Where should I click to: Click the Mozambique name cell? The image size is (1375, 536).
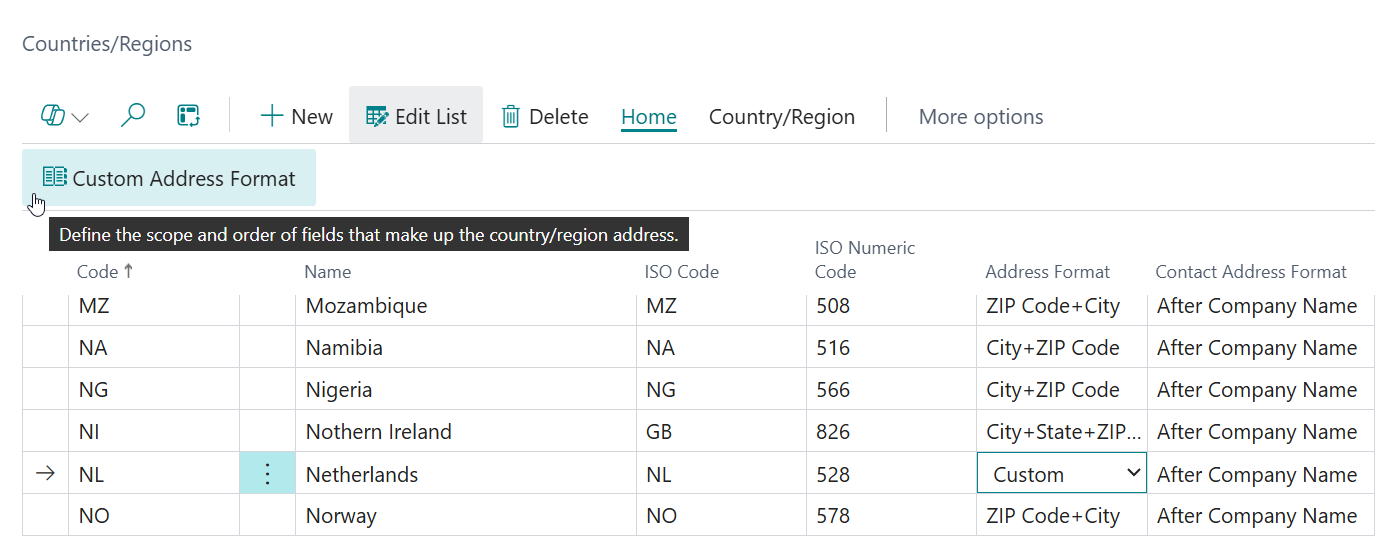366,306
